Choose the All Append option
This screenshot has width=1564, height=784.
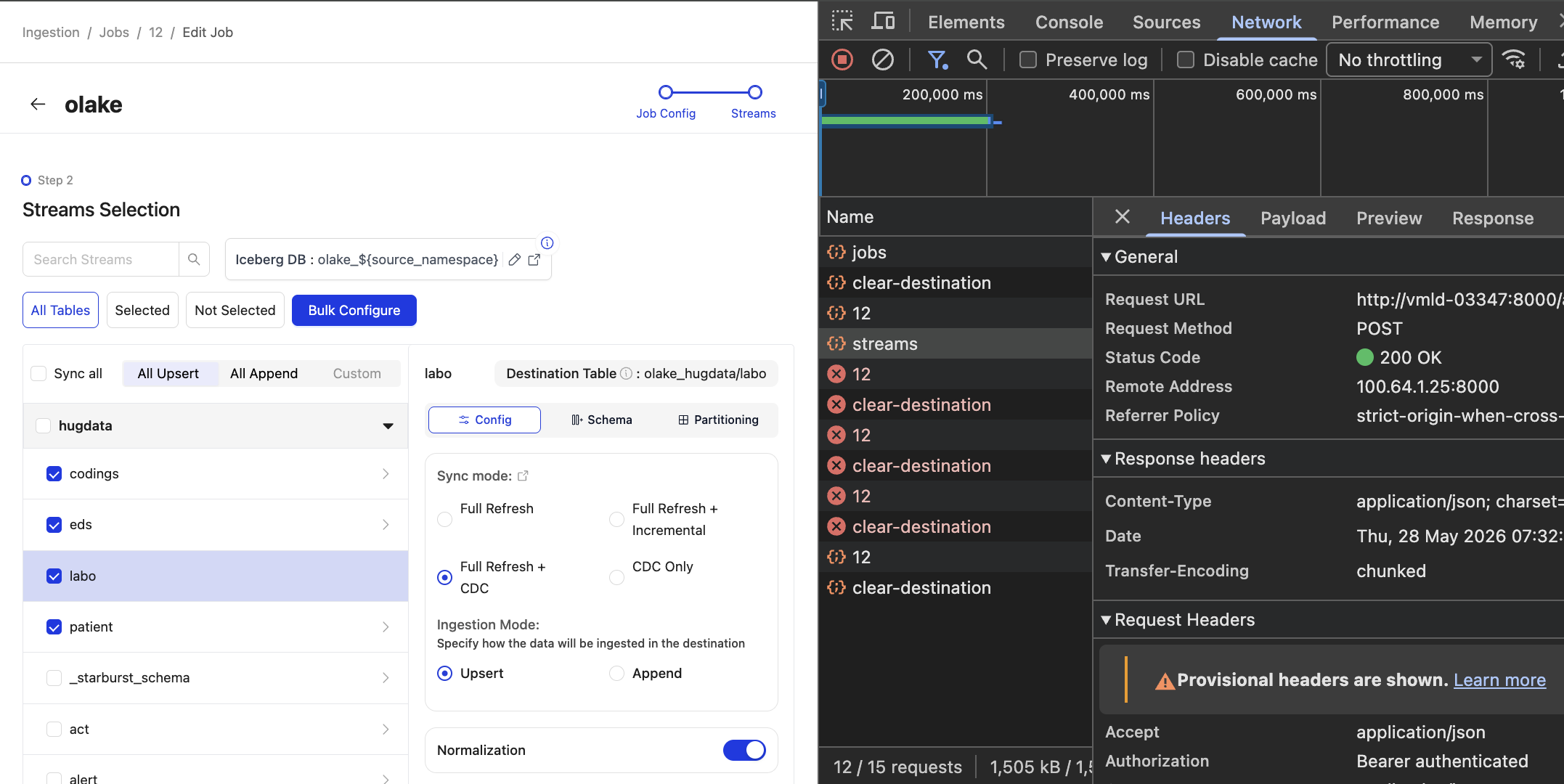(264, 373)
